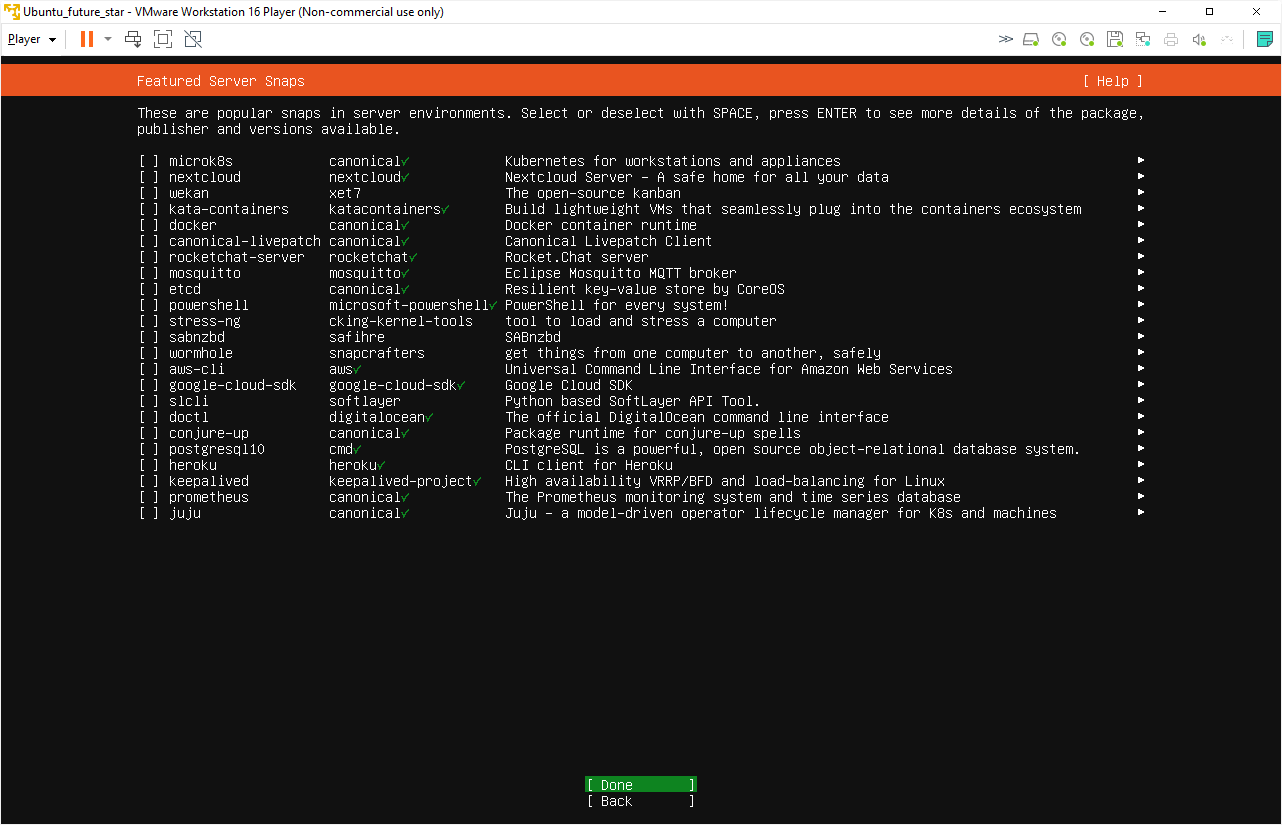This screenshot has height=825, width=1282.
Task: Open the Player menu
Action: (x=32, y=39)
